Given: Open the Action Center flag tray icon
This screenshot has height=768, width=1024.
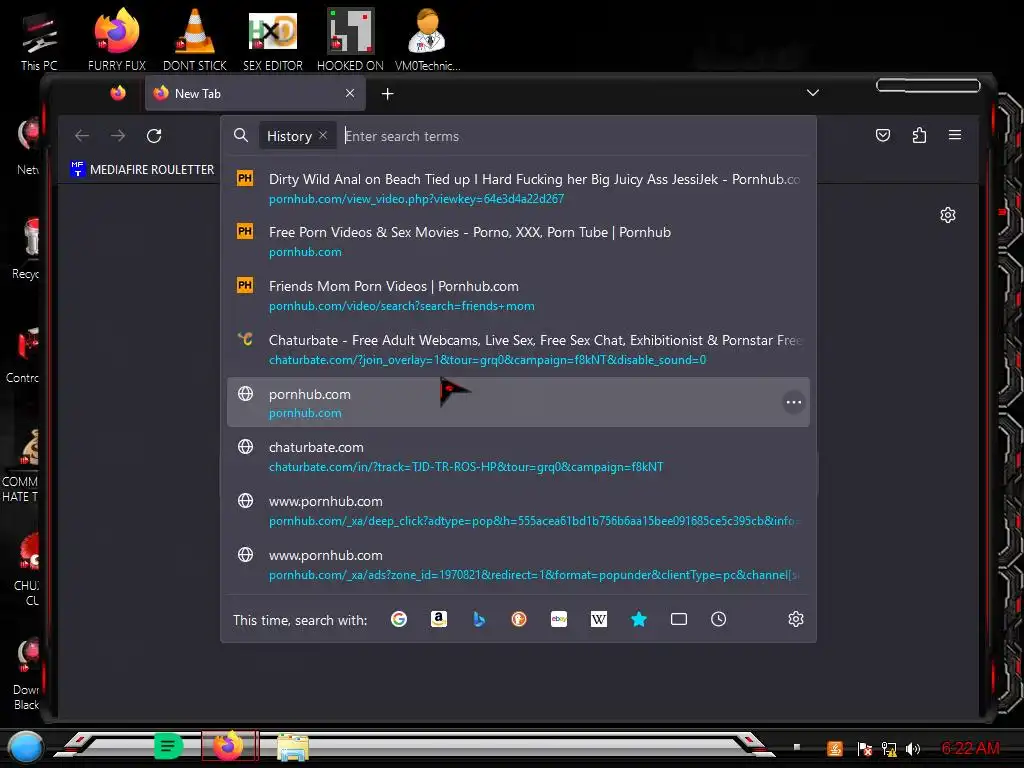Looking at the screenshot, I should [865, 749].
